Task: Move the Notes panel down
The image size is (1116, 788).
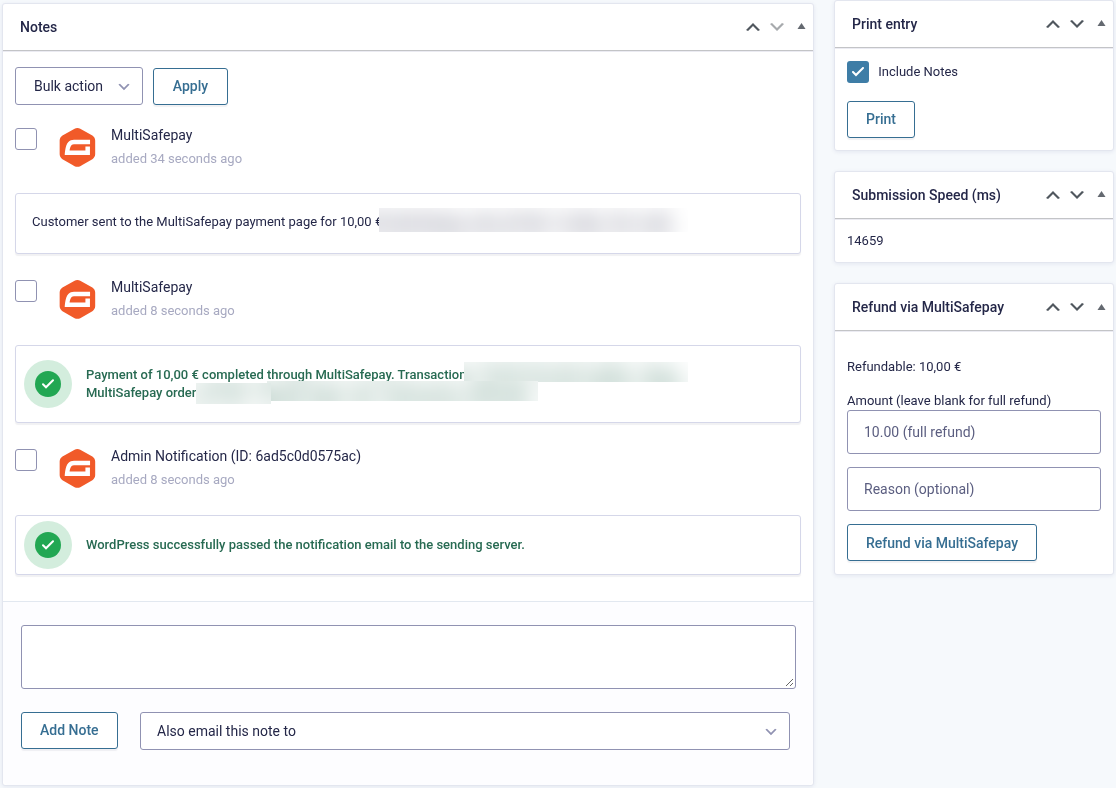Action: (777, 27)
